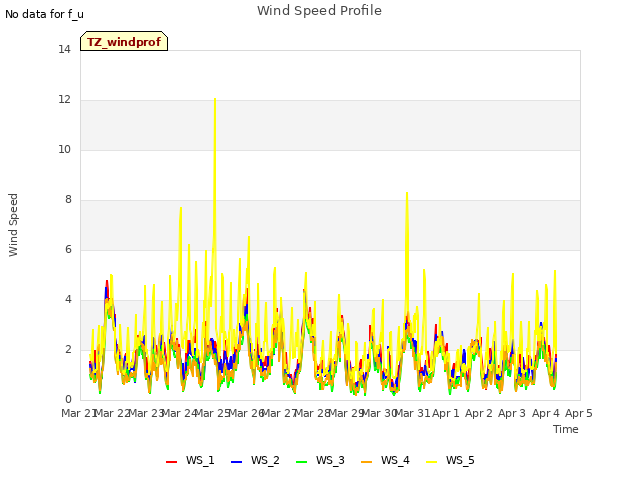Click the orange WS_4 legend color marker
The height and width of the screenshot is (480, 640).
366,462
